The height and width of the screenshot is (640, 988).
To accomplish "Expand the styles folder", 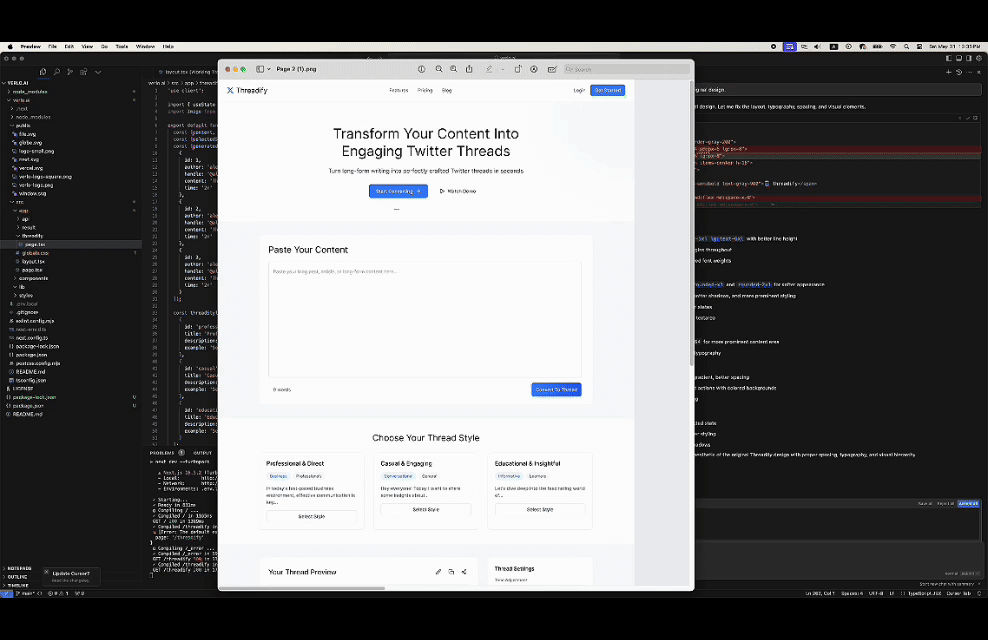I will coord(26,295).
